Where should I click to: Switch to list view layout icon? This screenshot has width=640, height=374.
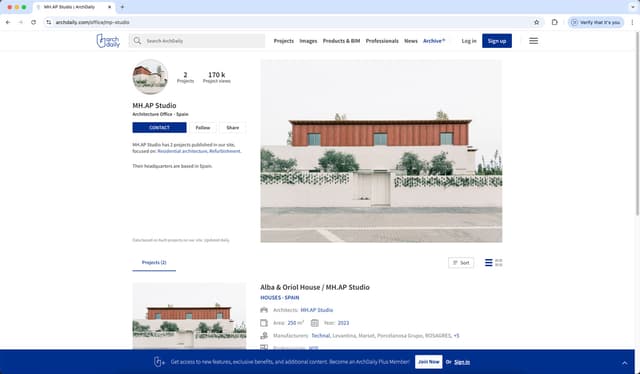(489, 263)
